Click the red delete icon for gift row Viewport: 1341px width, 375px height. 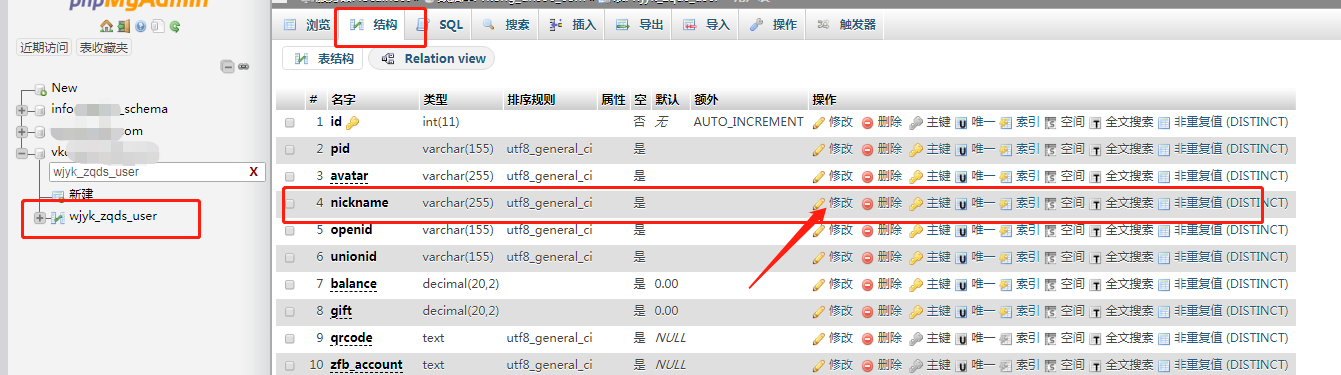(868, 311)
